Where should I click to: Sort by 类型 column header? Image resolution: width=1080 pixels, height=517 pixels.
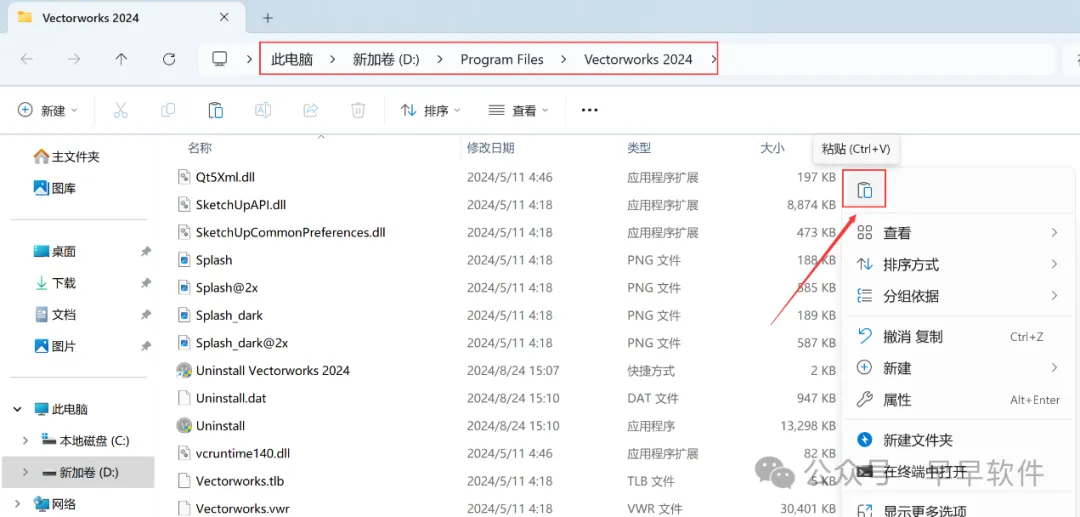pyautogui.click(x=639, y=148)
